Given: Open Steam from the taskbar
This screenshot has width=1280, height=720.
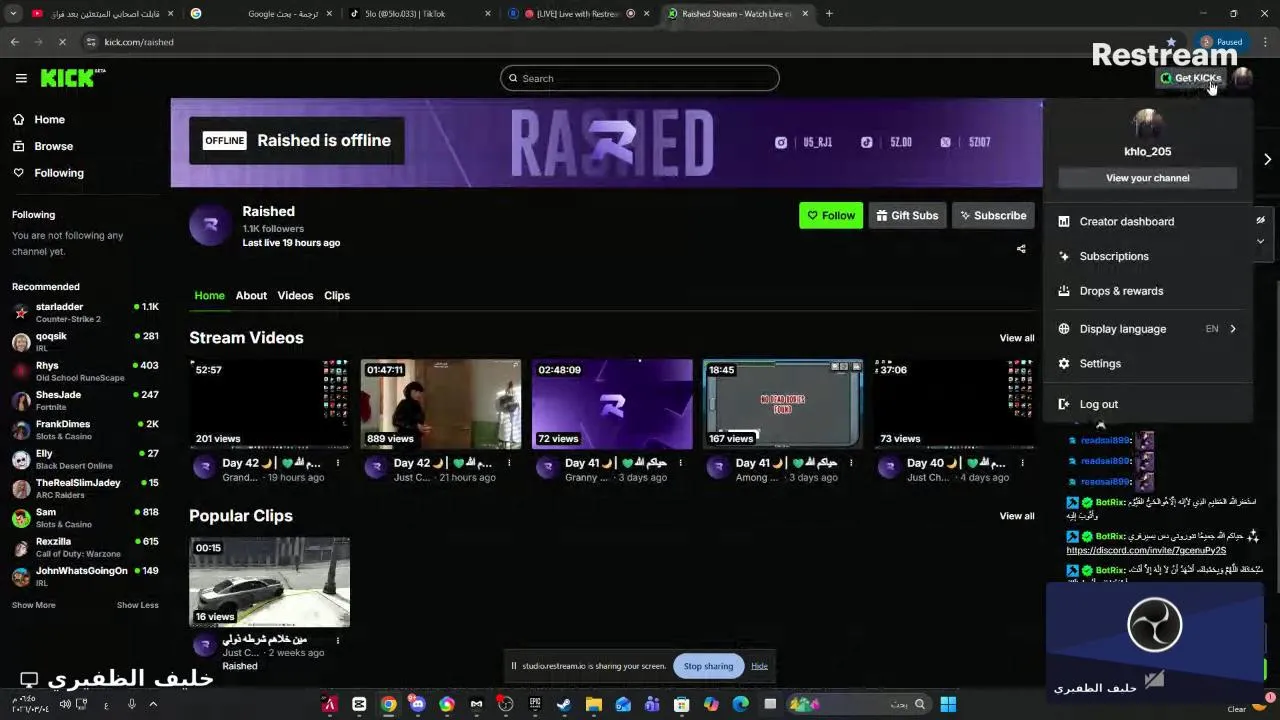Looking at the screenshot, I should coord(564,704).
